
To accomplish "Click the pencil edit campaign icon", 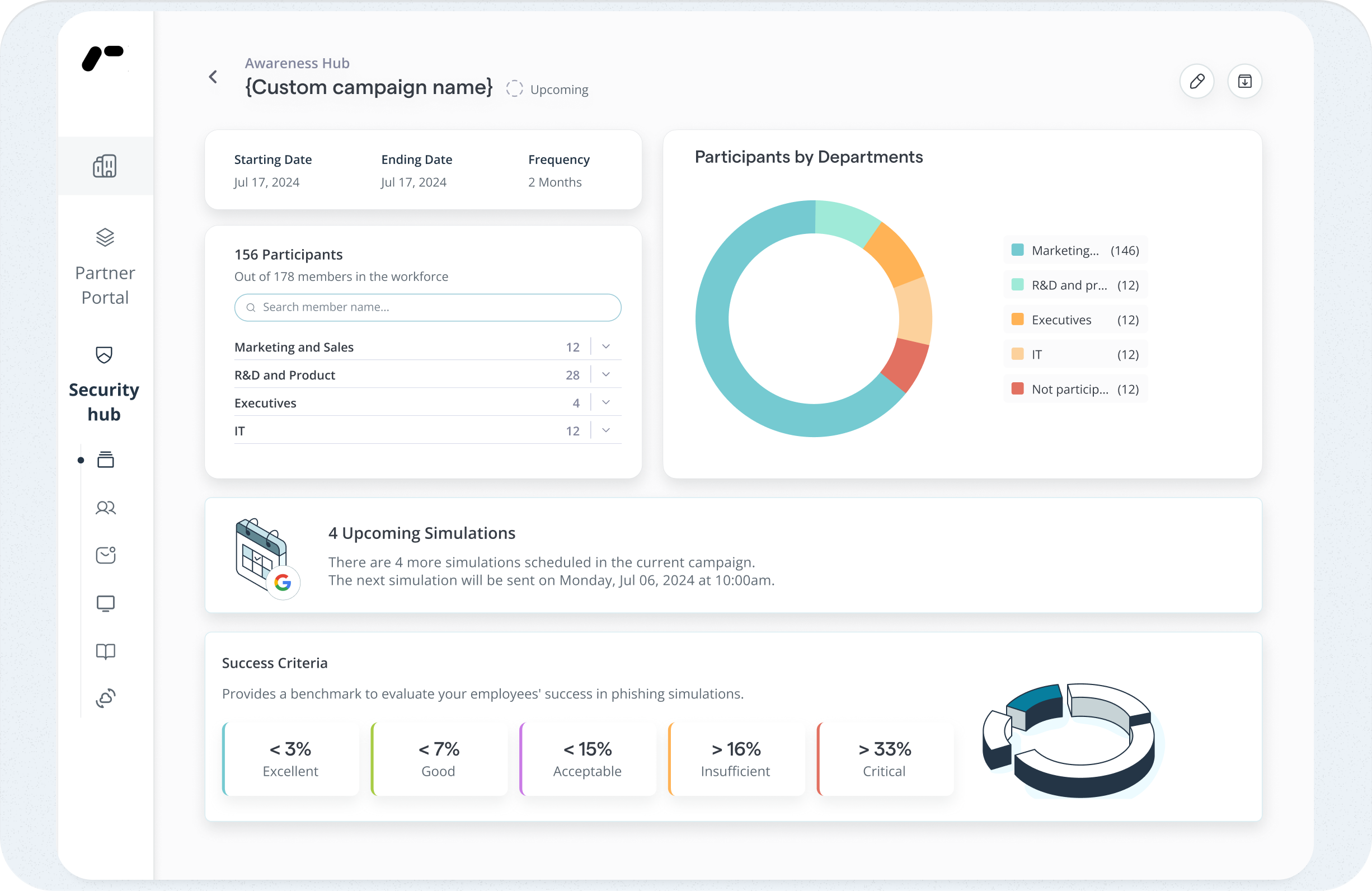I will pyautogui.click(x=1197, y=81).
